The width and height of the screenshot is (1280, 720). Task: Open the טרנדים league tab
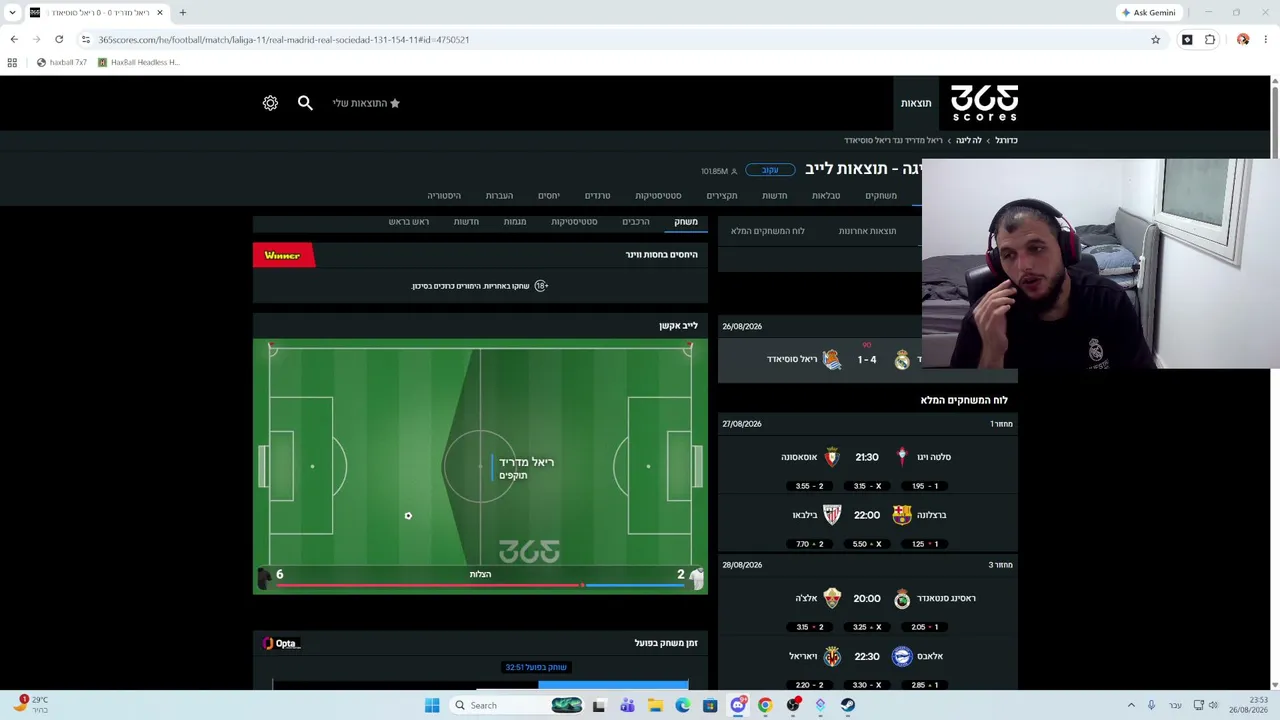[x=597, y=195]
